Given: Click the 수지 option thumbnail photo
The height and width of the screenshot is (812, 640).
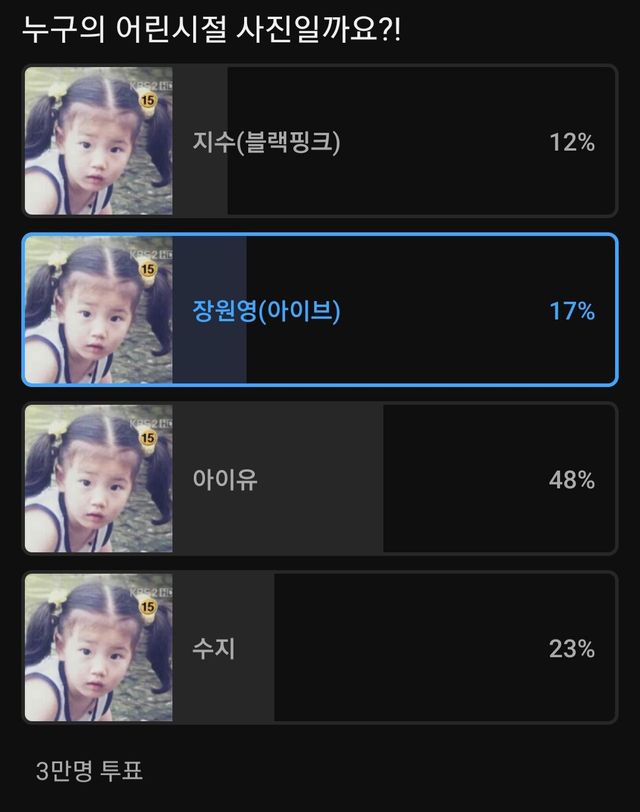Looking at the screenshot, I should (x=98, y=648).
